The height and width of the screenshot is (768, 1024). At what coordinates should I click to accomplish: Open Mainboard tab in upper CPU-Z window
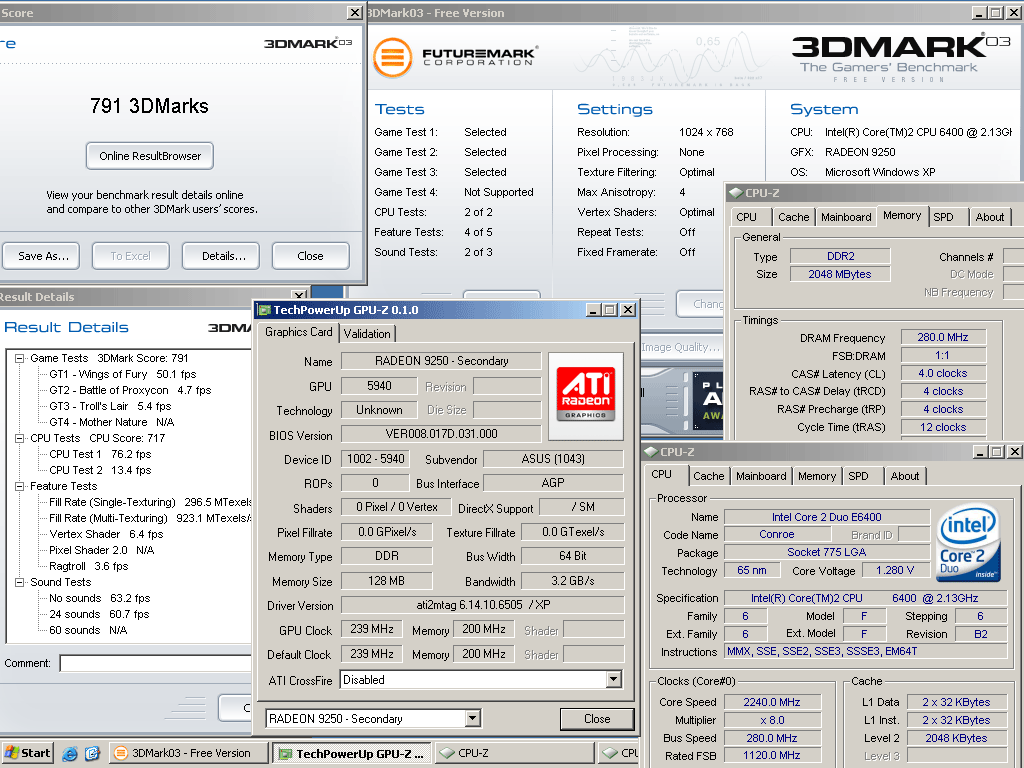(x=846, y=217)
